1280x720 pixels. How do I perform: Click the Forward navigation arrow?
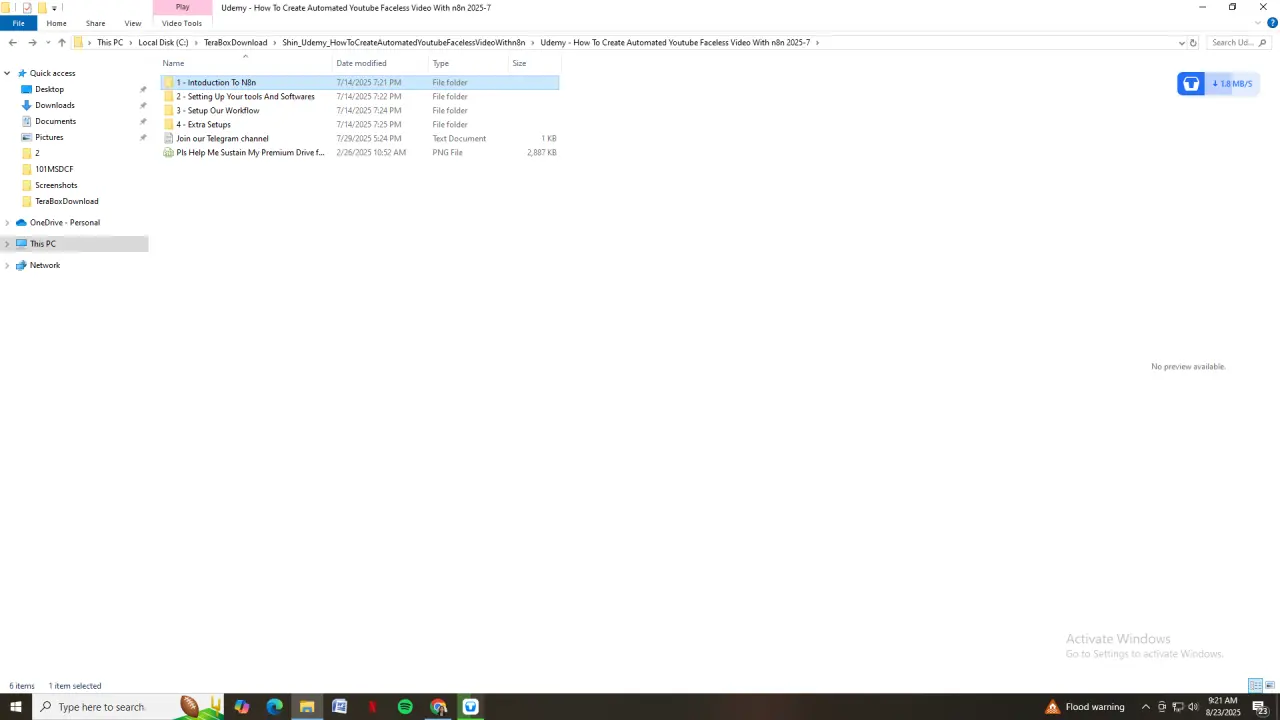tap(32, 43)
